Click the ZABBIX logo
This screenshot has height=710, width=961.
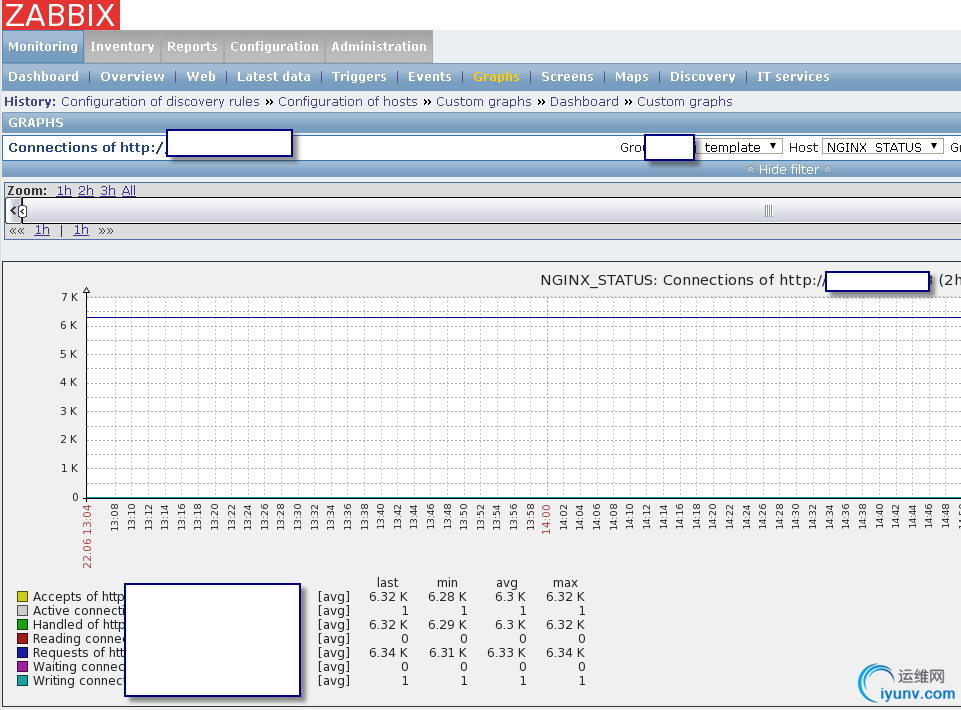61,15
